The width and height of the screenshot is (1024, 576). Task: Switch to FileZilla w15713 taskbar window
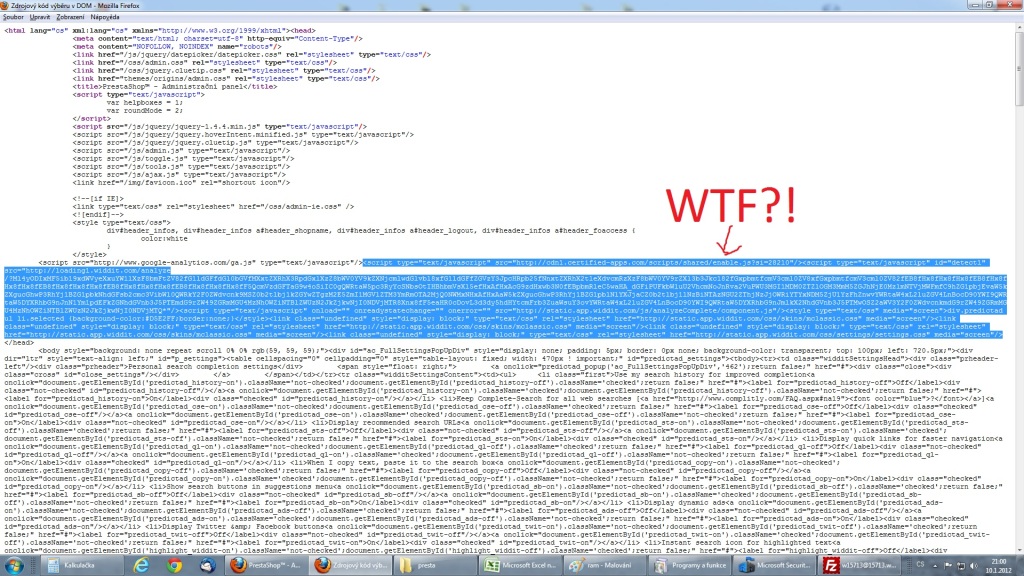tap(859, 566)
